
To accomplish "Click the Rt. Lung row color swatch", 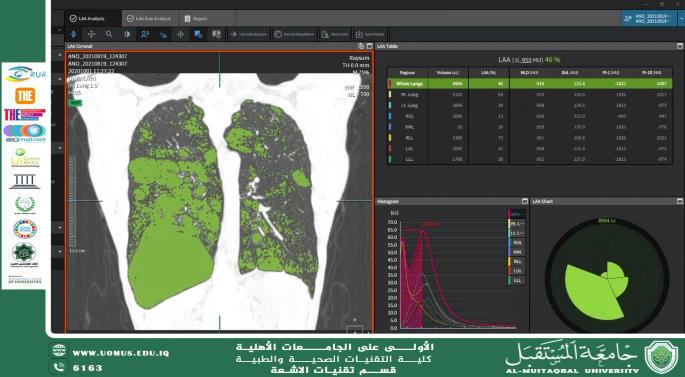I will point(390,94).
